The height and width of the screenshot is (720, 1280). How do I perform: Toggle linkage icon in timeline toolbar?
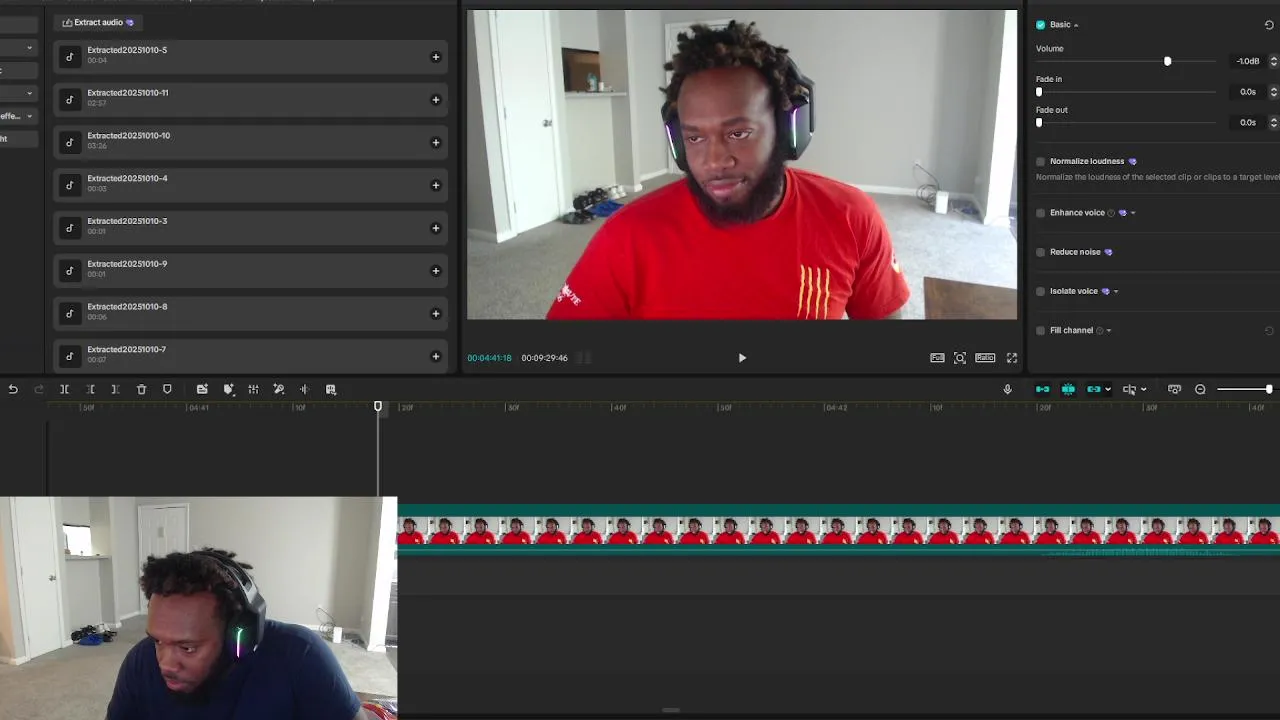1093,389
